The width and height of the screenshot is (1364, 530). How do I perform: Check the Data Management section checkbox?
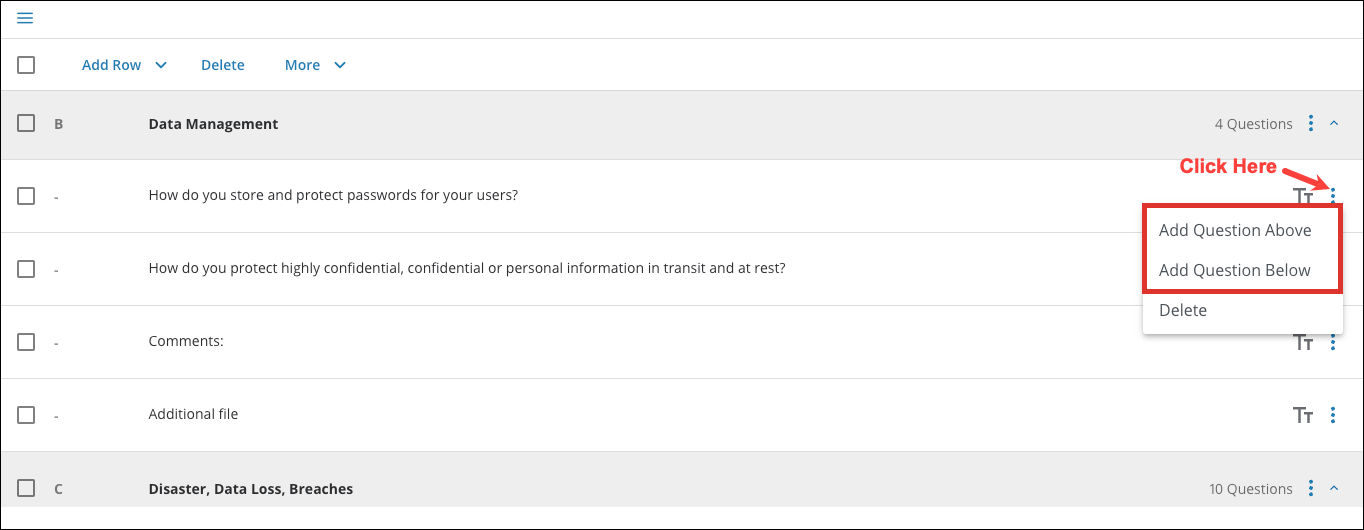coord(26,124)
